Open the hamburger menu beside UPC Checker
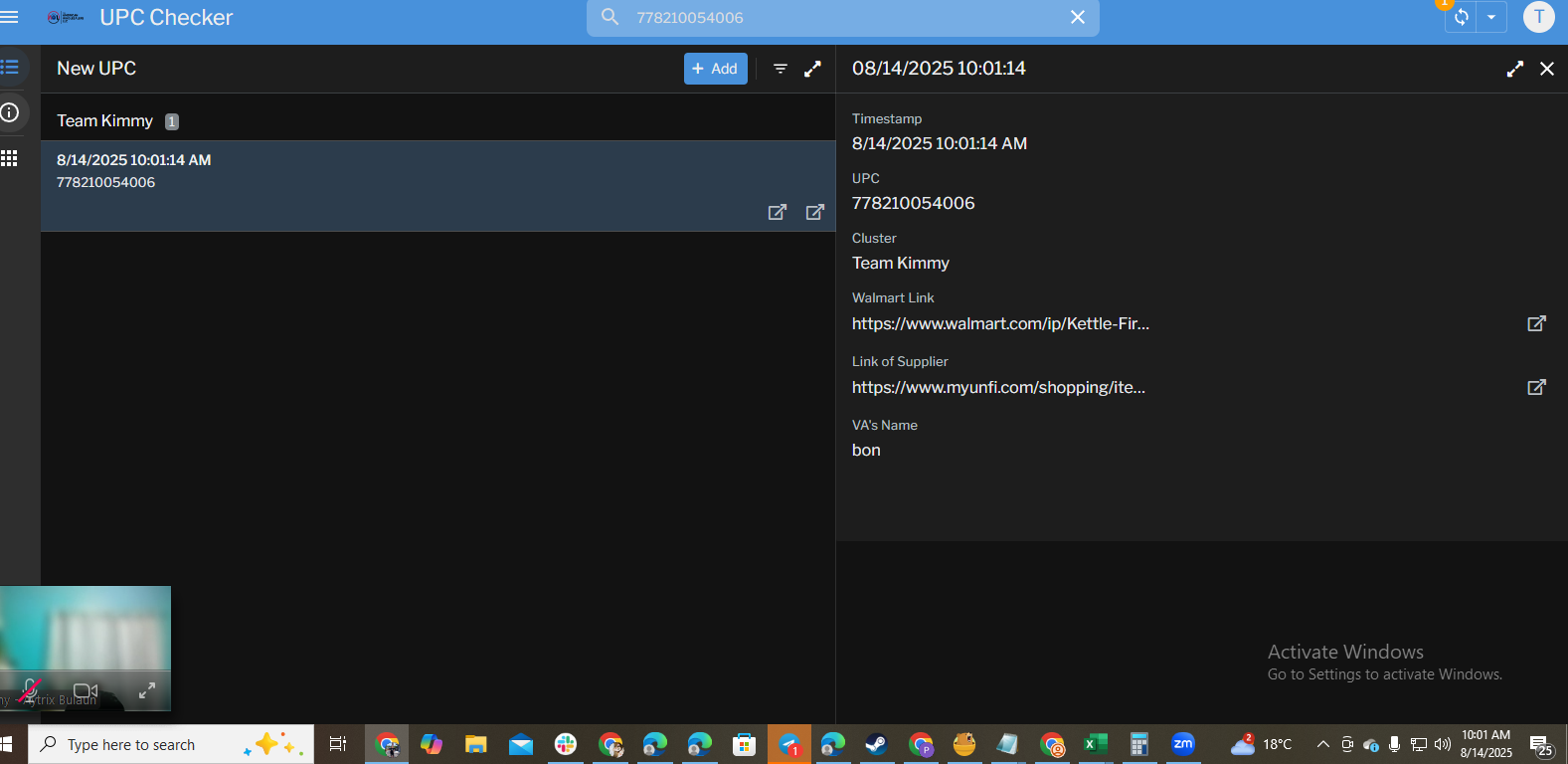 [x=10, y=17]
